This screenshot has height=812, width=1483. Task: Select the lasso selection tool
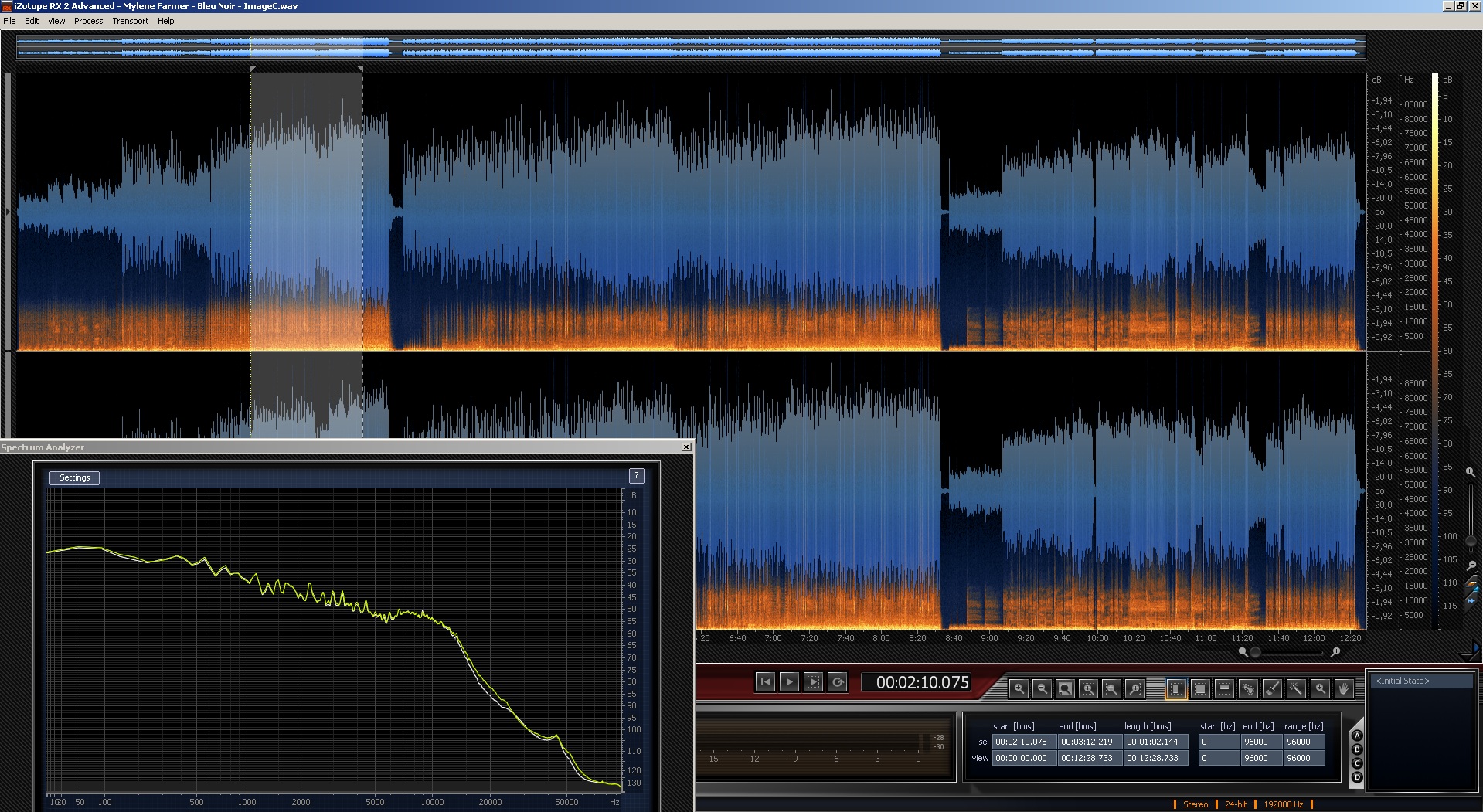click(x=1248, y=688)
